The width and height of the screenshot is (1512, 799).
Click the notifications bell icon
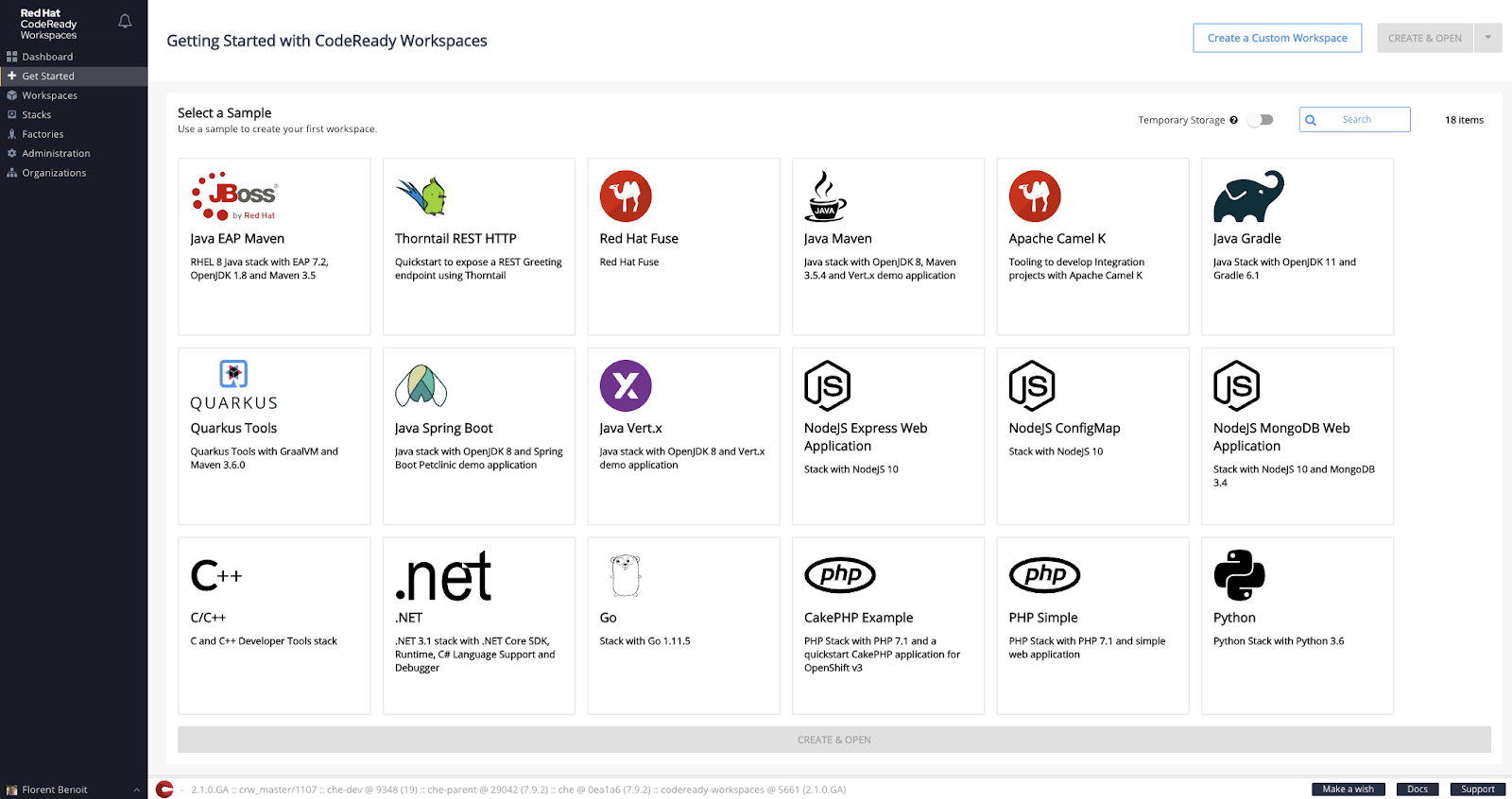[125, 21]
